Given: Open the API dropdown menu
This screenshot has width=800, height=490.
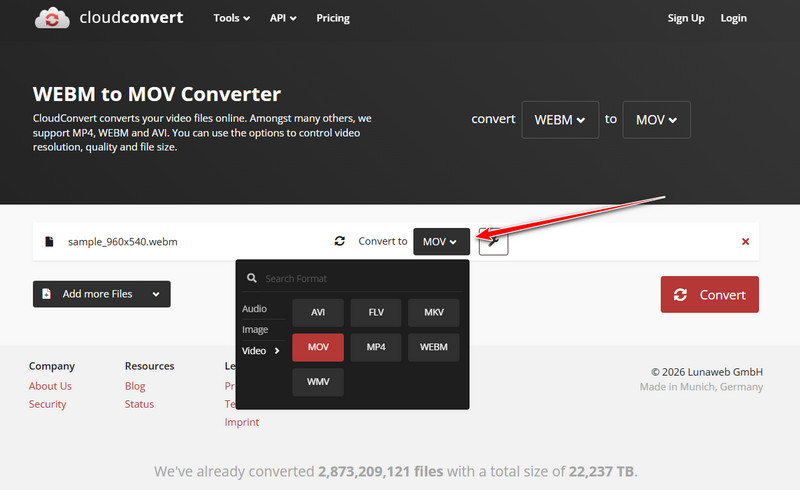Looking at the screenshot, I should 283,18.
